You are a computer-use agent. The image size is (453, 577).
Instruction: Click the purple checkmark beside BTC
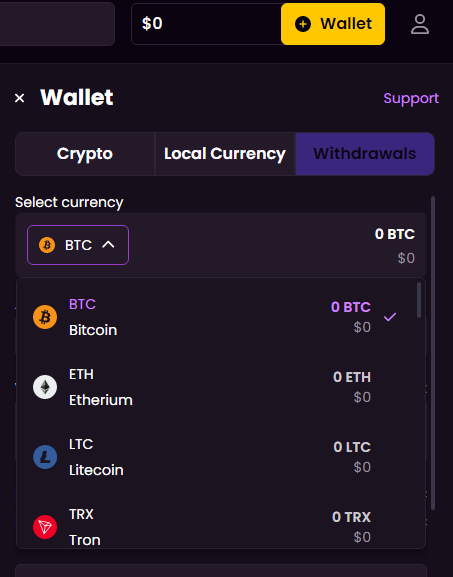pyautogui.click(x=390, y=317)
